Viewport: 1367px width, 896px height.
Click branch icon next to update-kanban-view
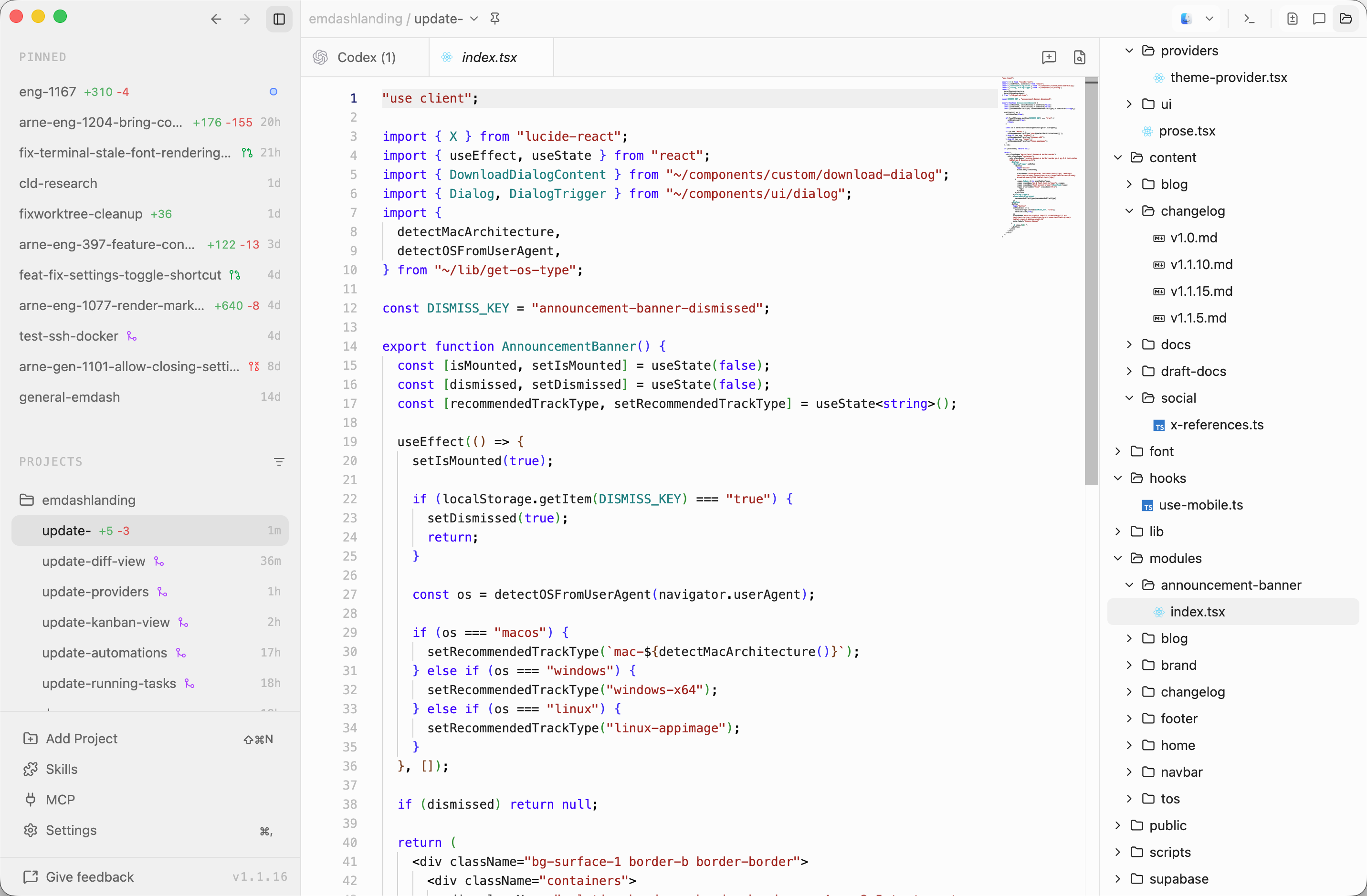pos(183,622)
